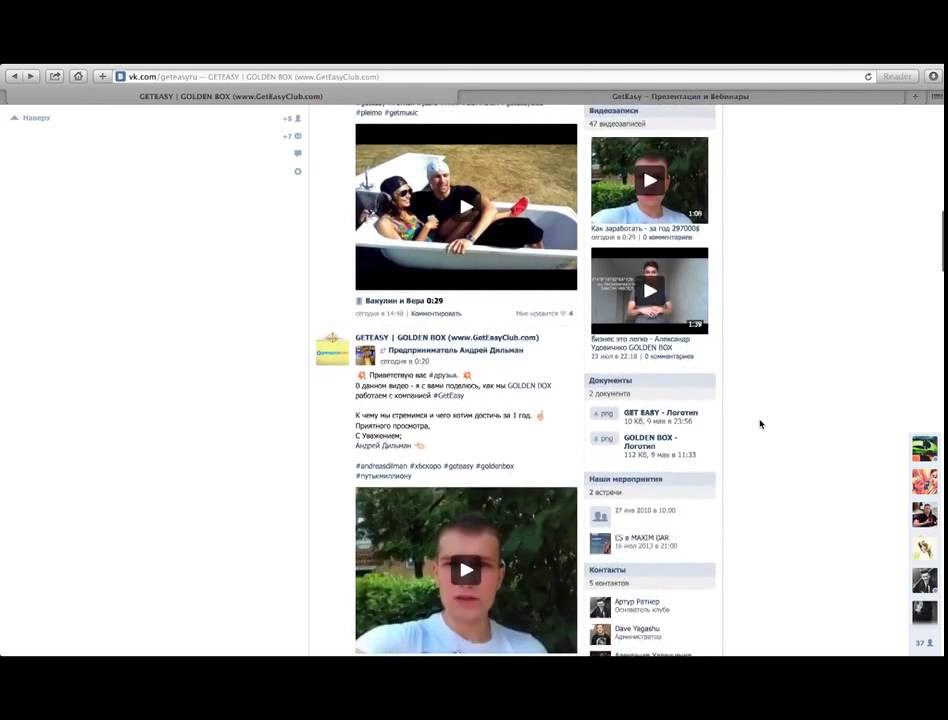
Task: Open the 37 friends online counter
Action: click(924, 643)
